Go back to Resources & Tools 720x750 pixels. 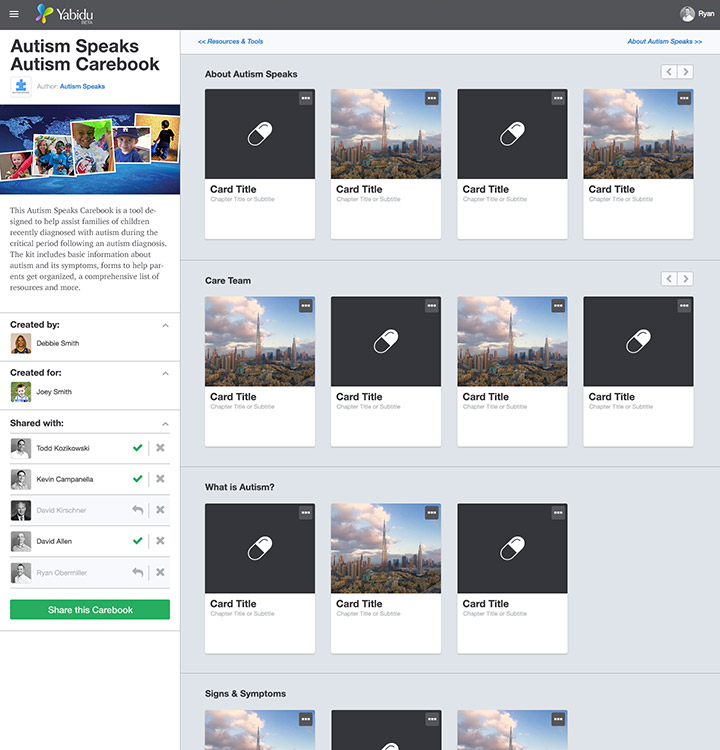click(231, 42)
